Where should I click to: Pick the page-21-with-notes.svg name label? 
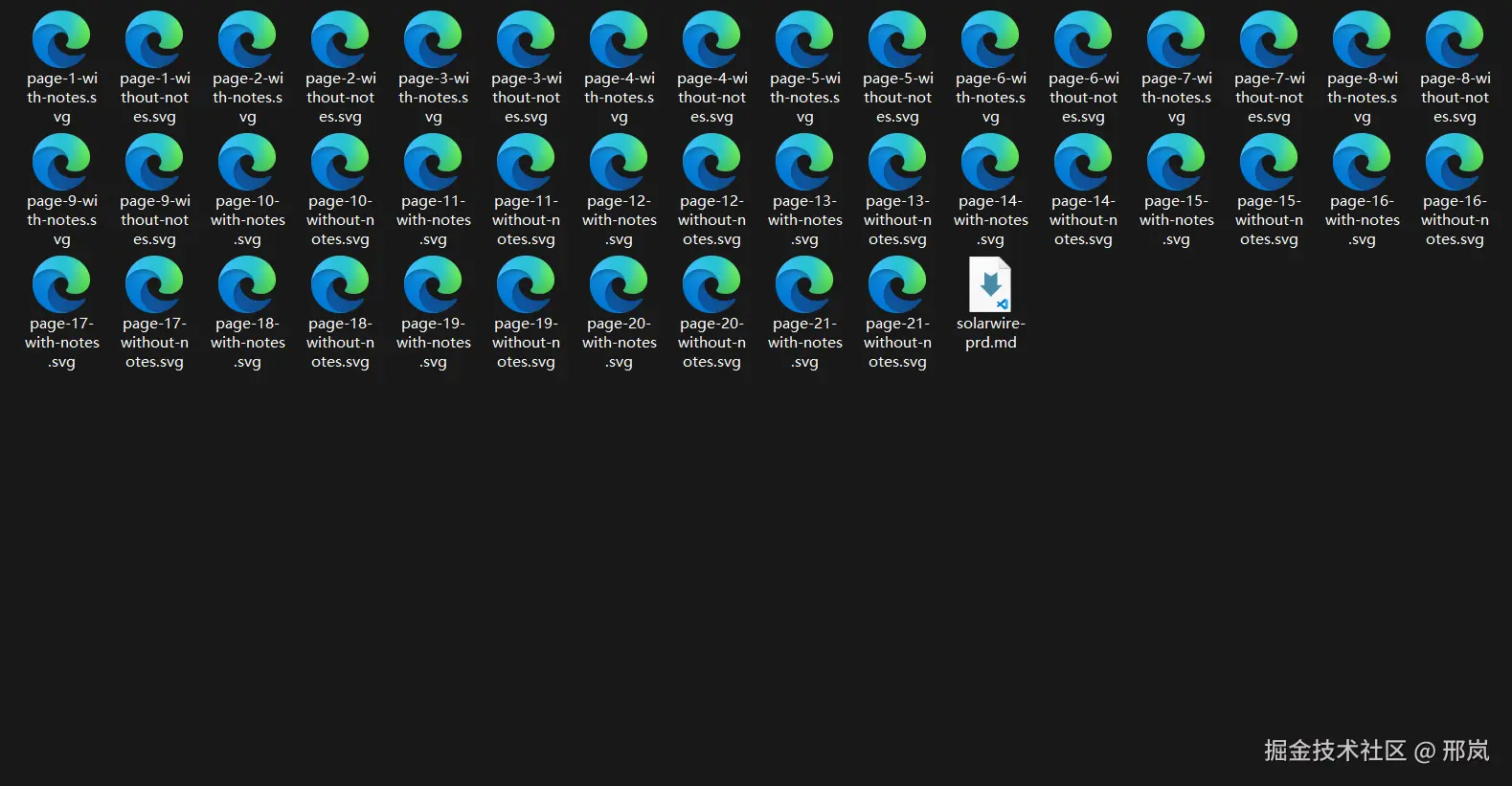coord(804,343)
